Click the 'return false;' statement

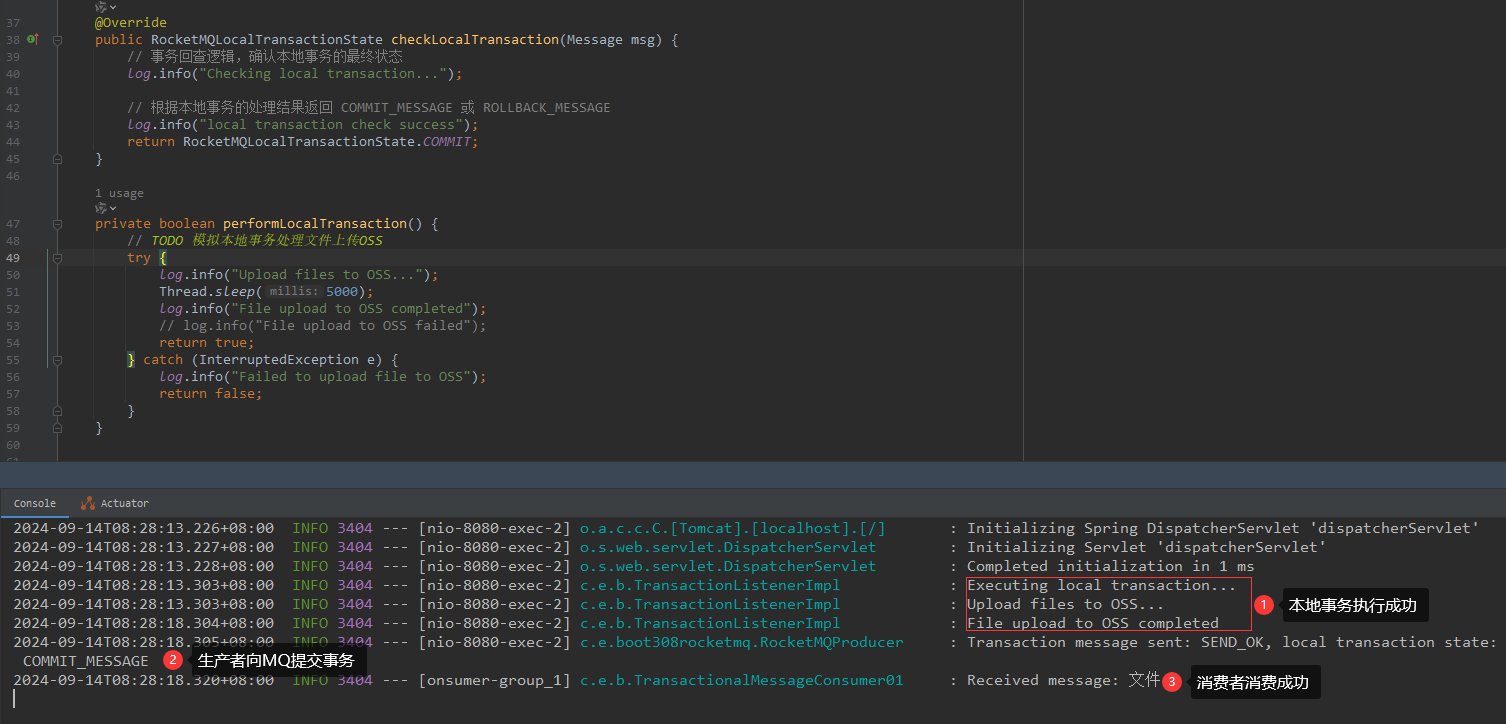(211, 394)
